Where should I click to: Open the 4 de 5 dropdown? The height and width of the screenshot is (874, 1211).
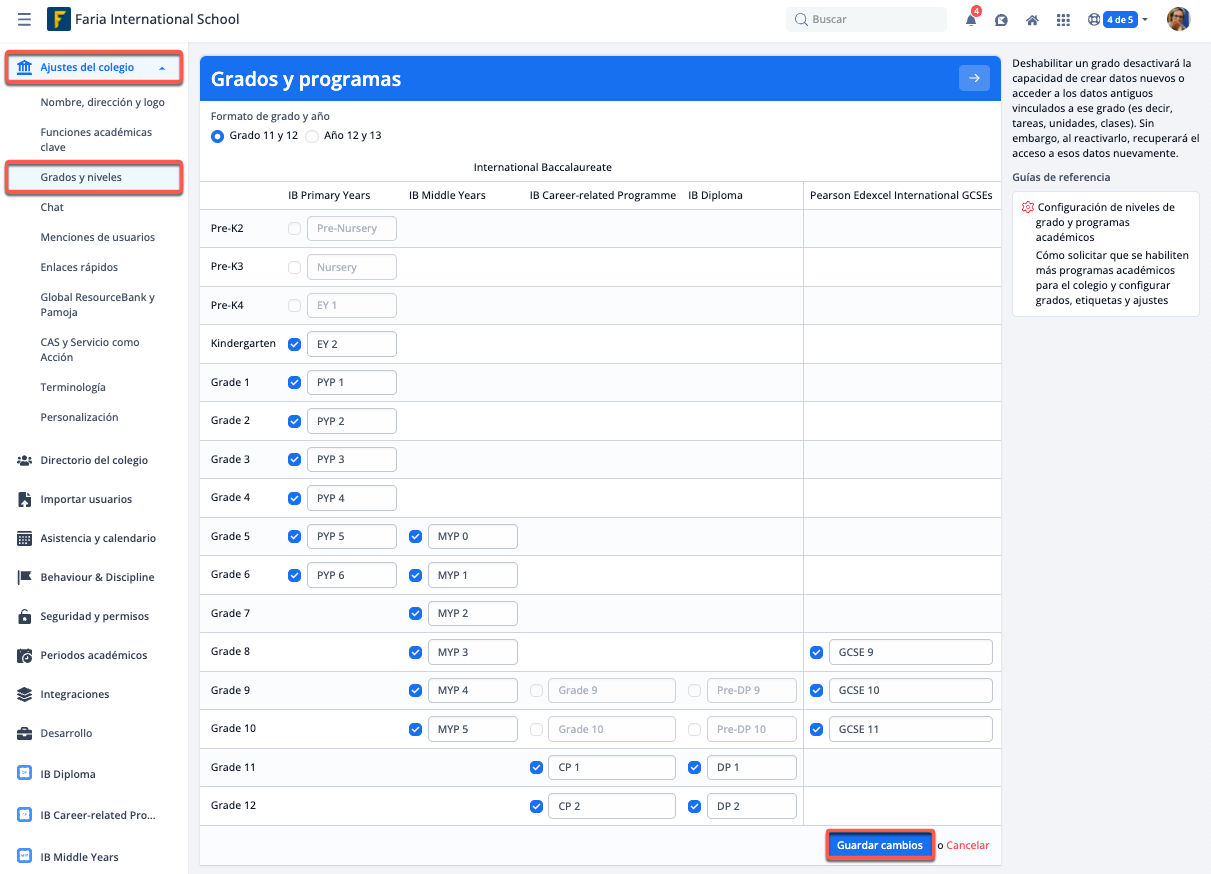coord(1126,20)
